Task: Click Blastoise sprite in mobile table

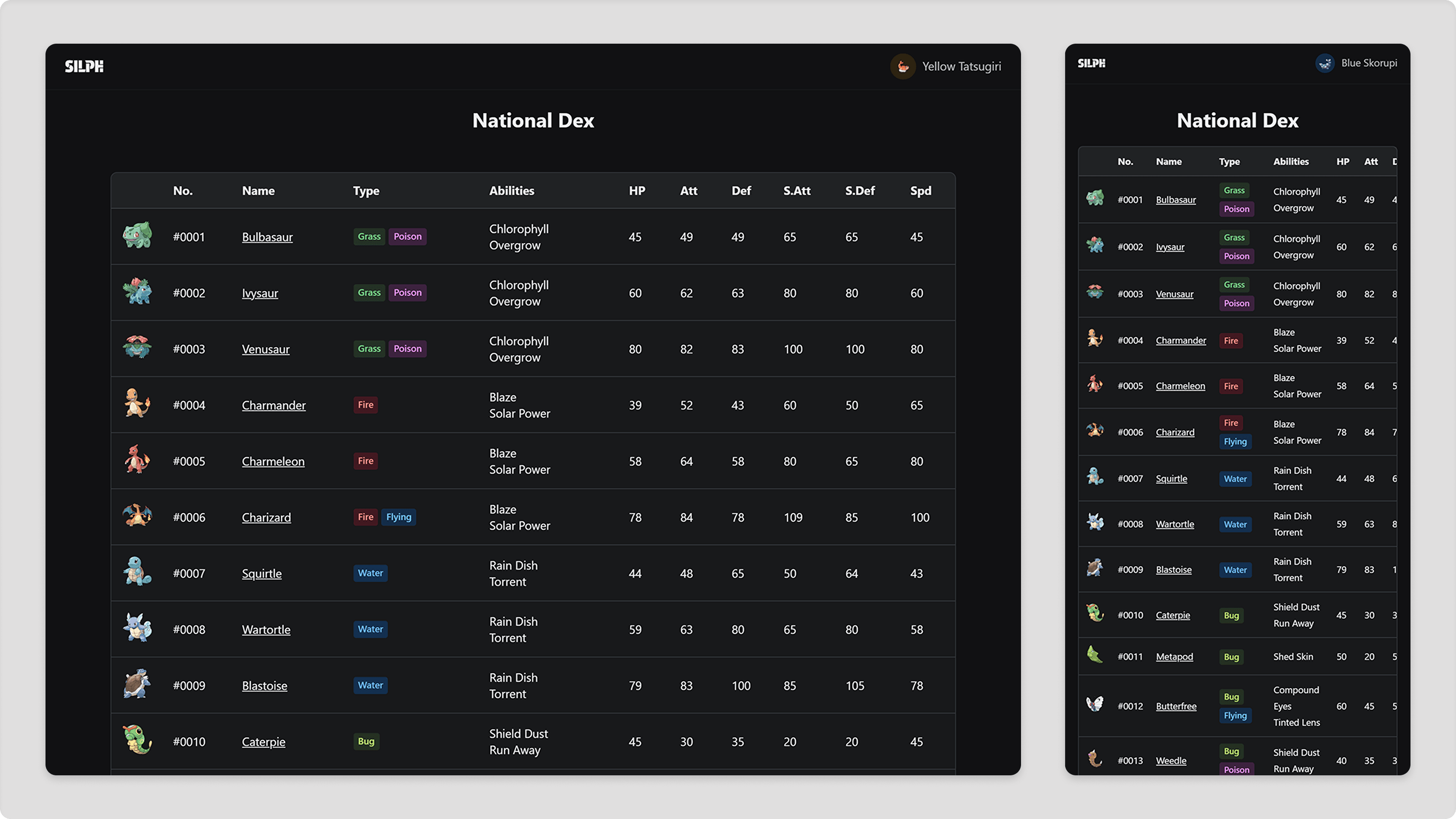Action: [x=1095, y=568]
